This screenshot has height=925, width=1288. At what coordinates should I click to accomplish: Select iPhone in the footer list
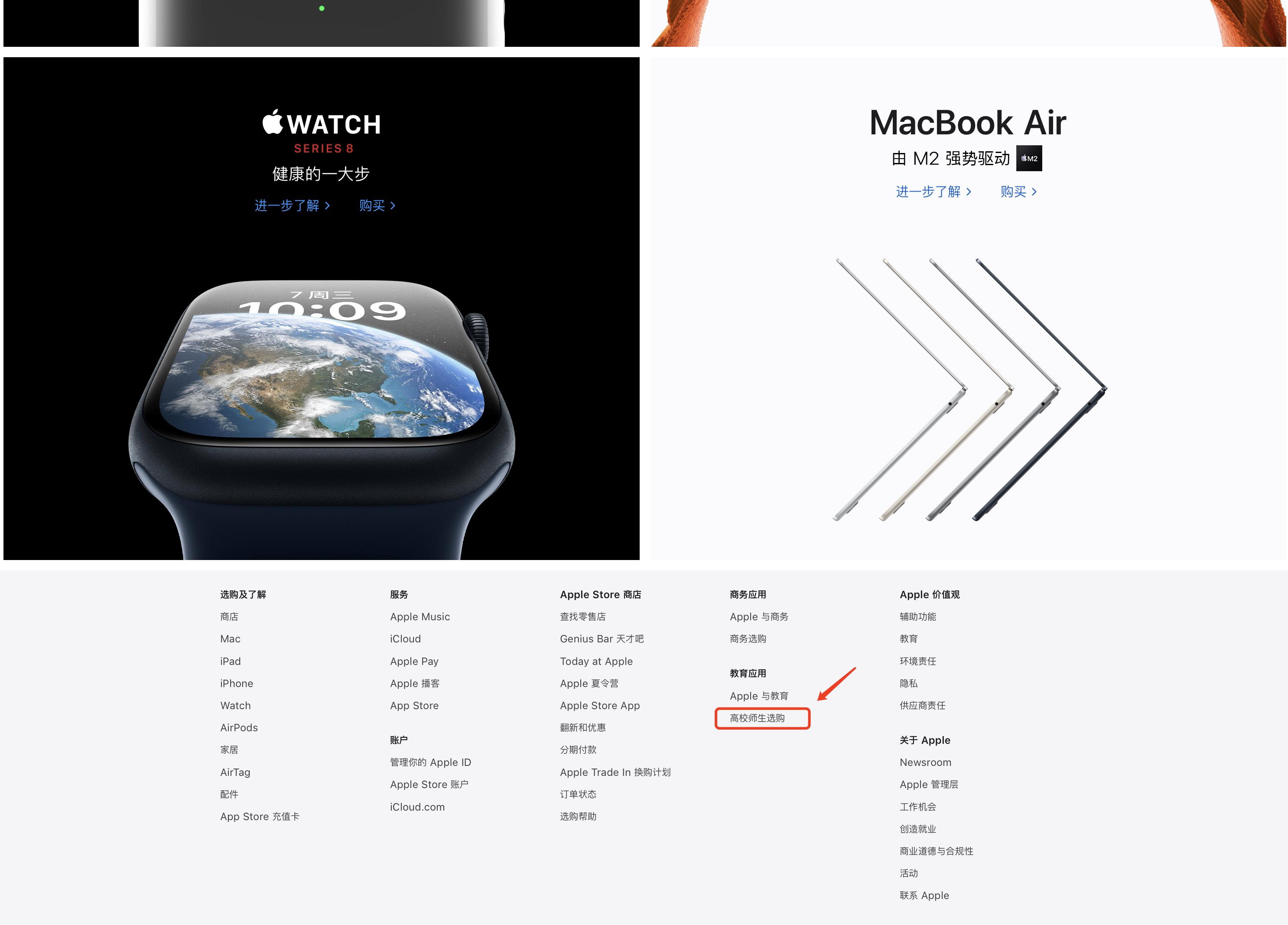click(x=237, y=684)
